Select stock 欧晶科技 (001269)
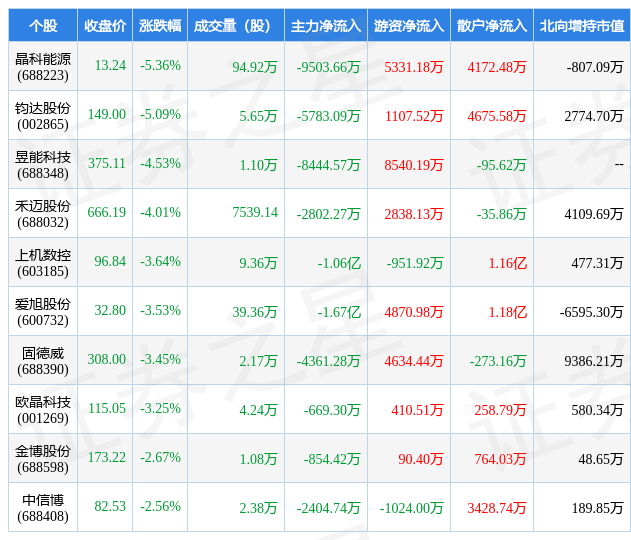 [x=43, y=410]
